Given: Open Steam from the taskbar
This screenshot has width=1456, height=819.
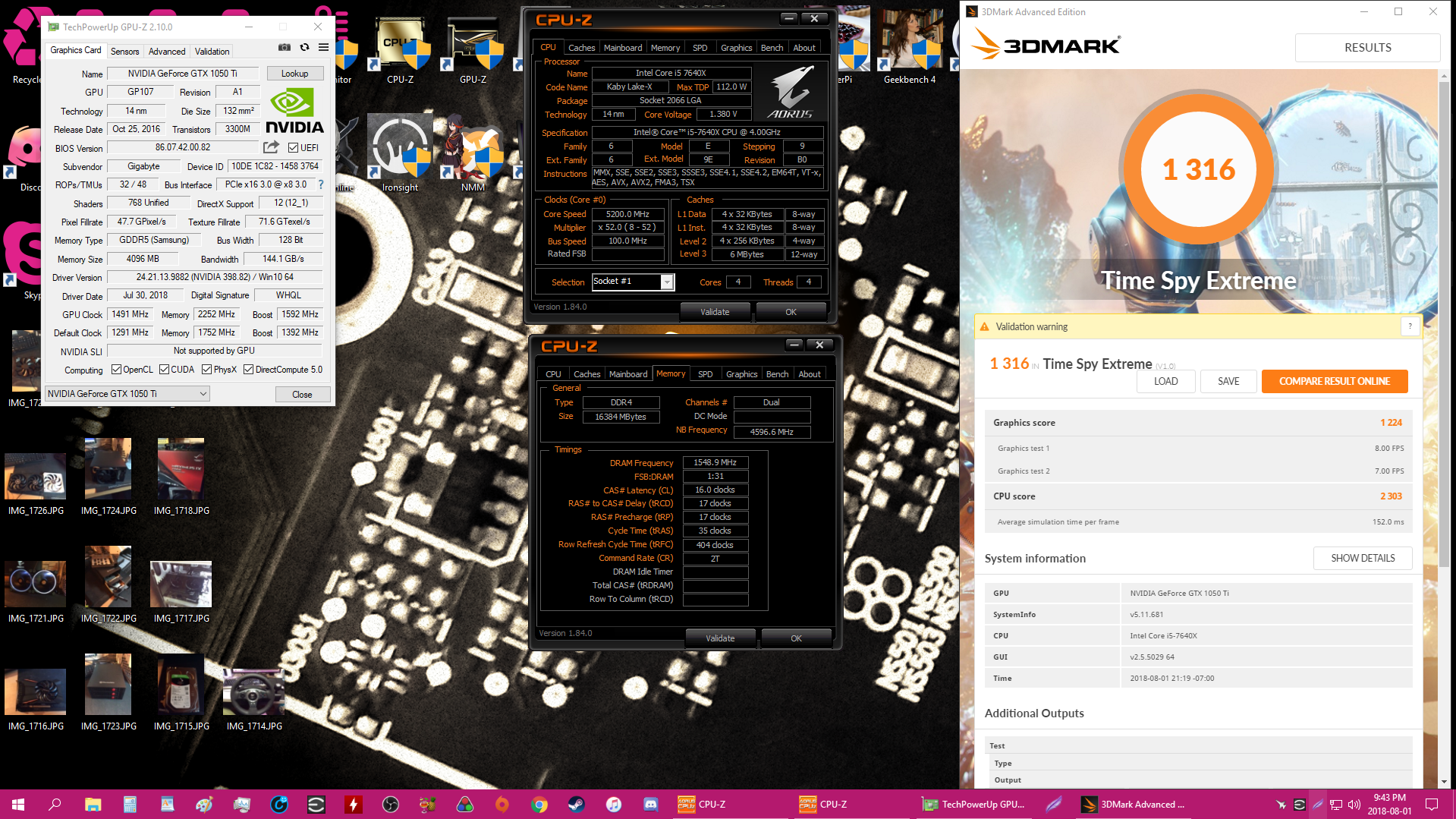Looking at the screenshot, I should [577, 804].
